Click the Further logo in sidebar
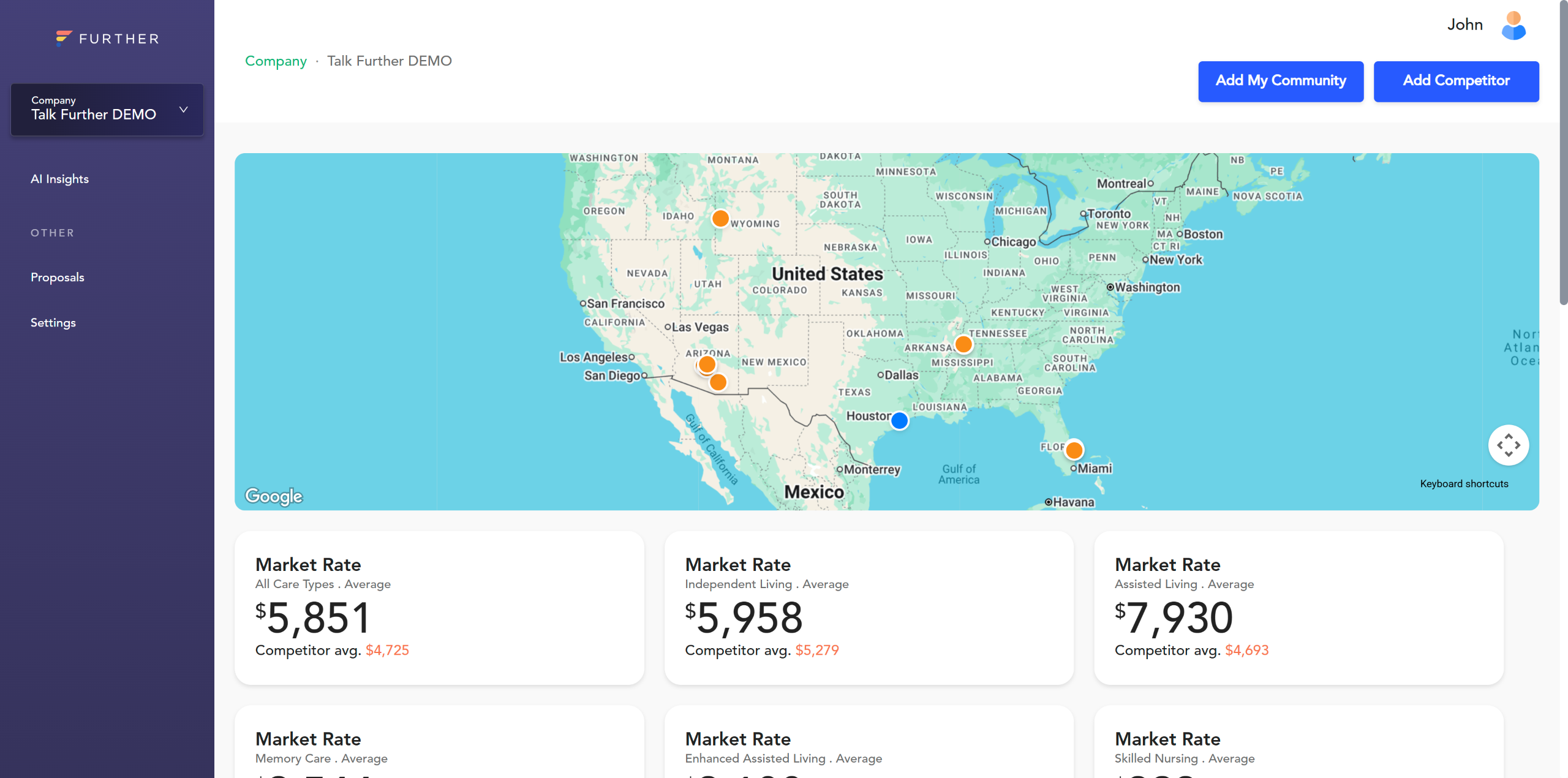The height and width of the screenshot is (778, 1568). click(x=107, y=39)
